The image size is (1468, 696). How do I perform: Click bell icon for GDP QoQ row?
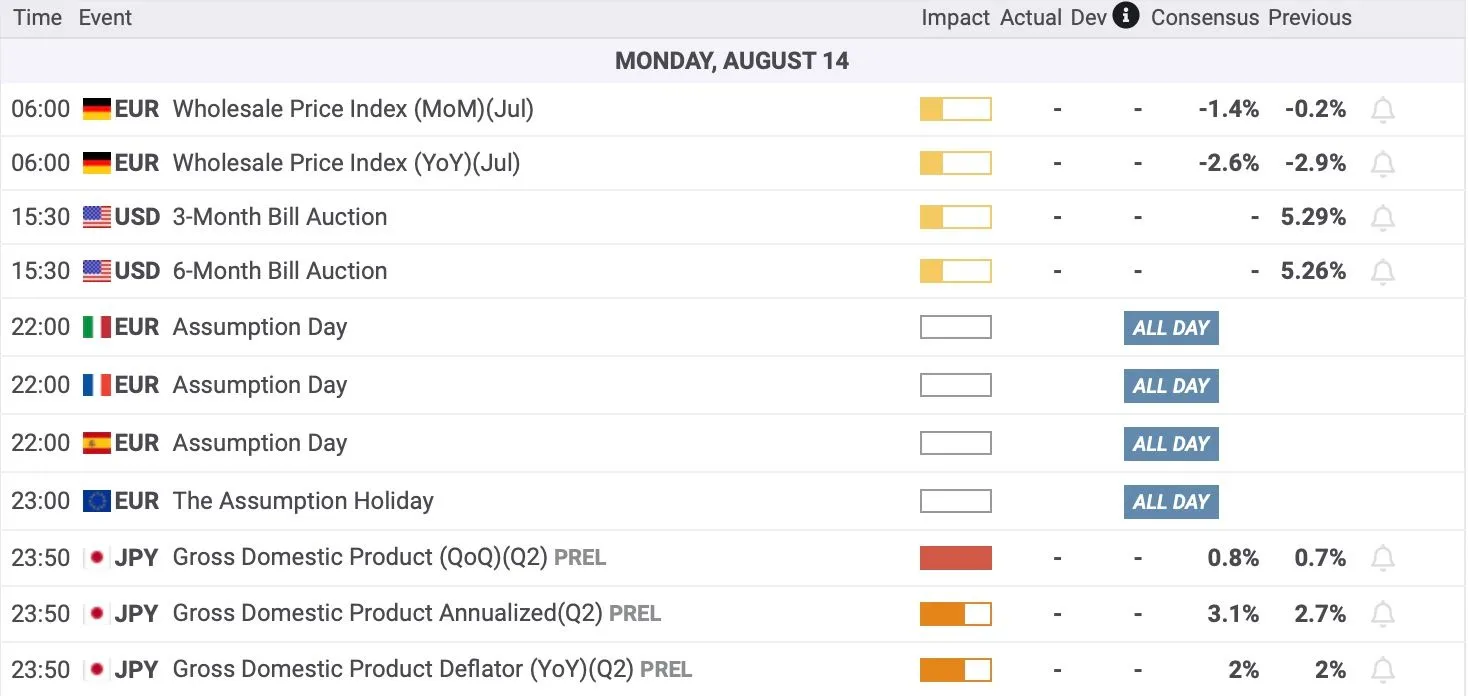point(1382,558)
